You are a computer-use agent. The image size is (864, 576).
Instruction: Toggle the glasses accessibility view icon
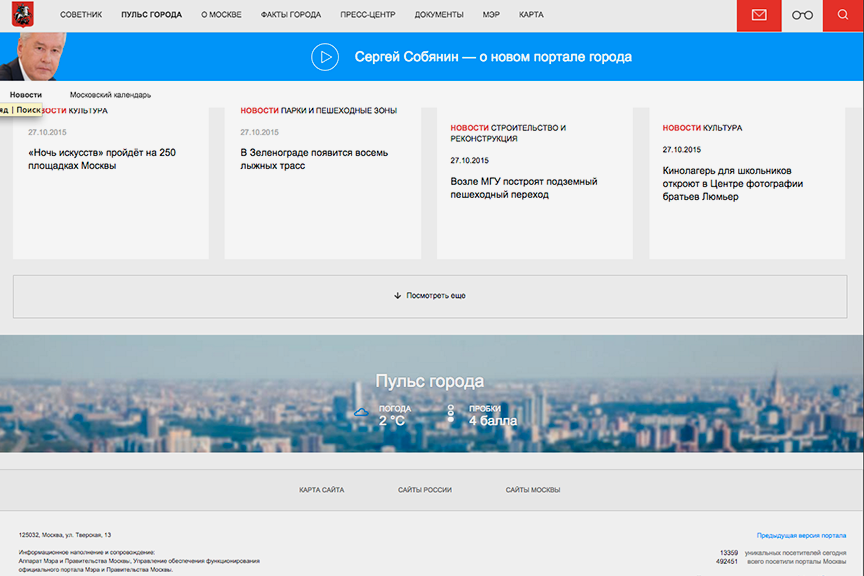pyautogui.click(x=802, y=15)
